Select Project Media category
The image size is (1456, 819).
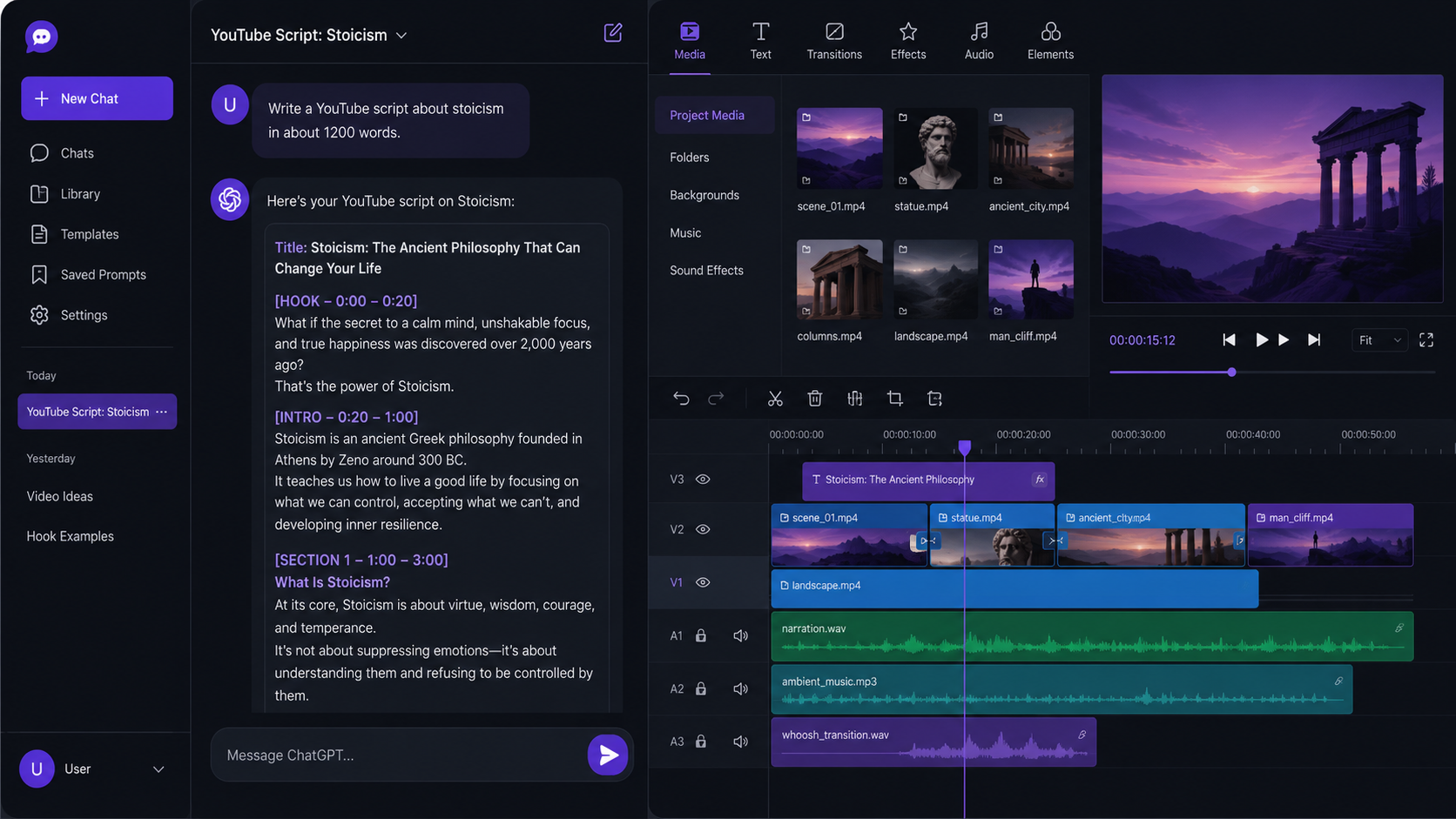(714, 115)
